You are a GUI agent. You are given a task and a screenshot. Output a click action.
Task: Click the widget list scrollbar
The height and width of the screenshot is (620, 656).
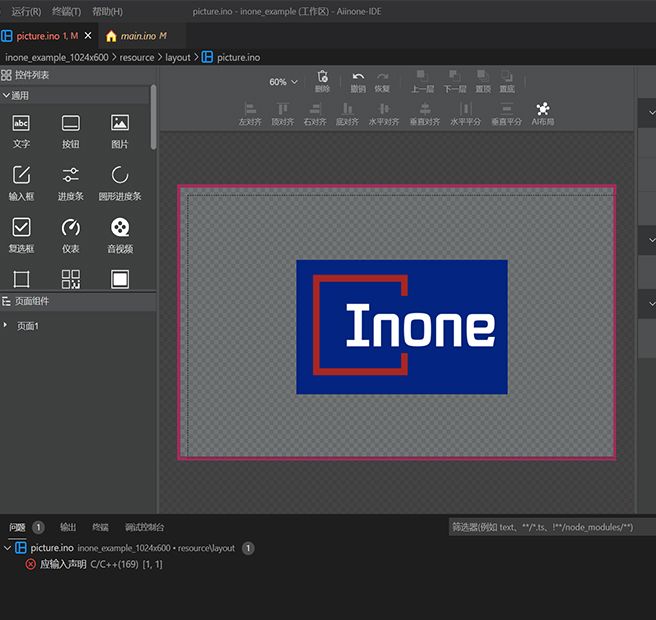[154, 117]
